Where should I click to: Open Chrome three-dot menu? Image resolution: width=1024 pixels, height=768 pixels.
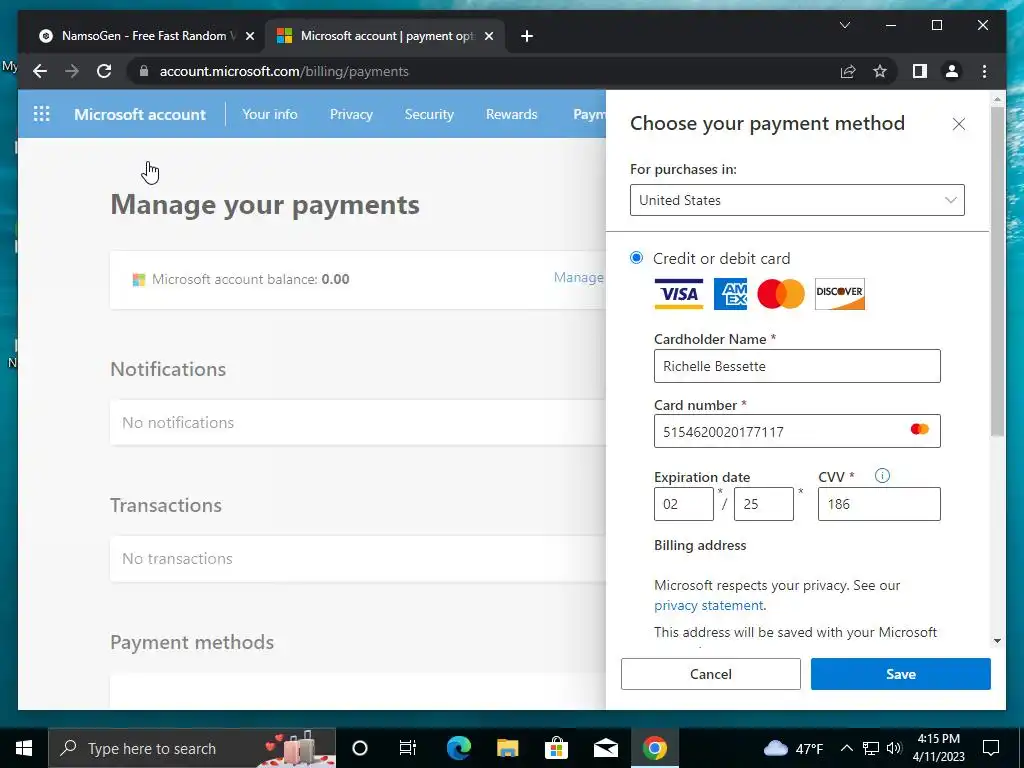click(x=984, y=71)
